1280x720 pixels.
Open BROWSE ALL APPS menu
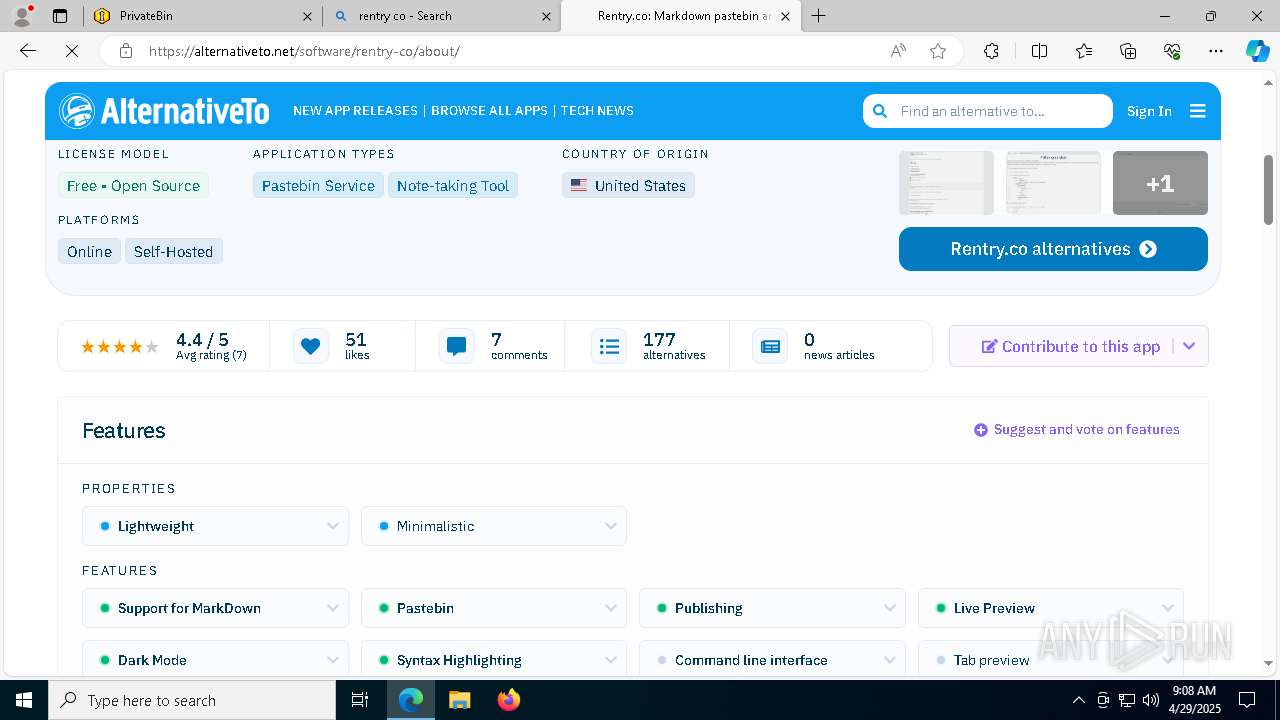pyautogui.click(x=489, y=111)
